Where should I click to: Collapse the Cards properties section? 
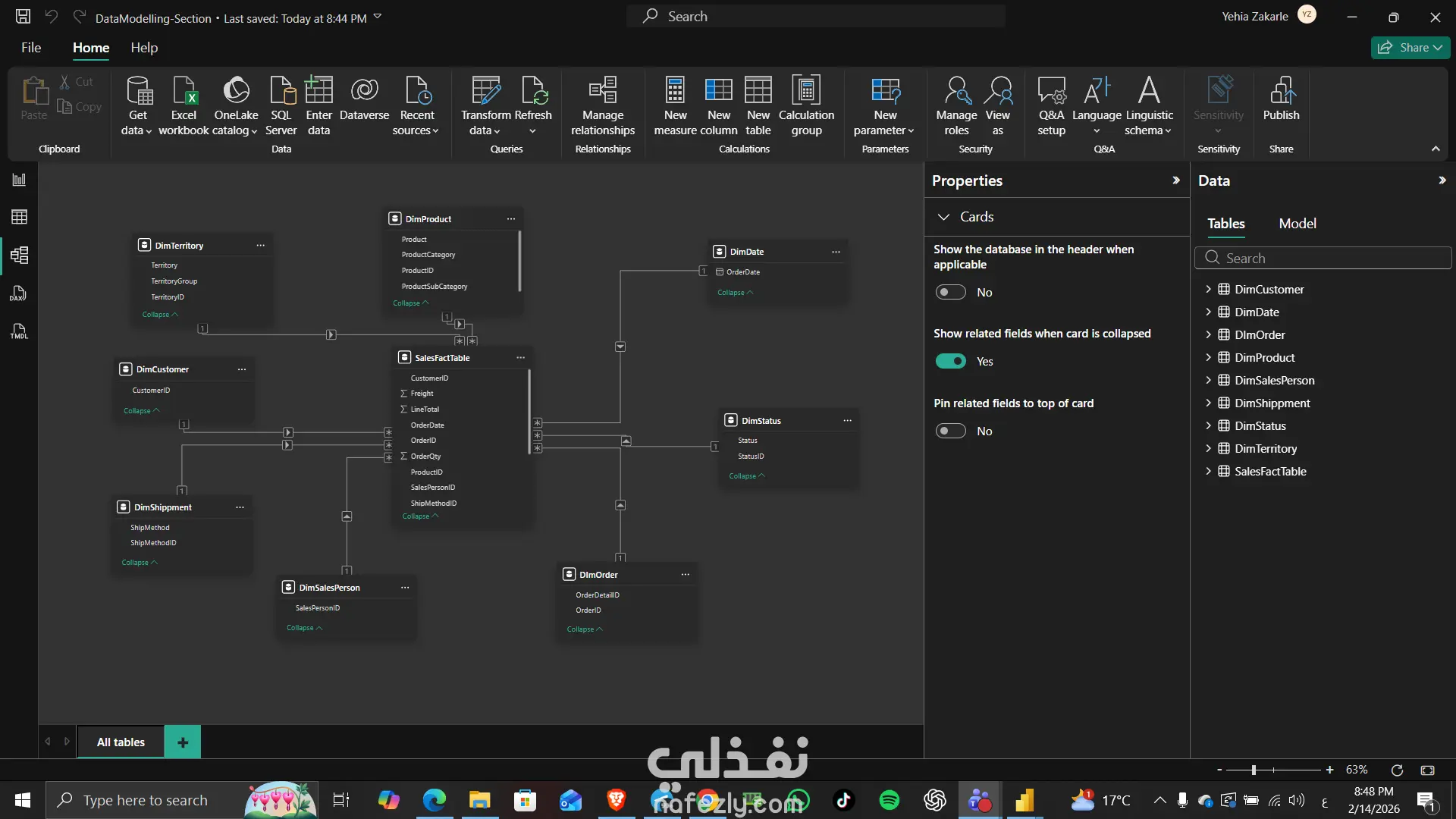(x=943, y=217)
